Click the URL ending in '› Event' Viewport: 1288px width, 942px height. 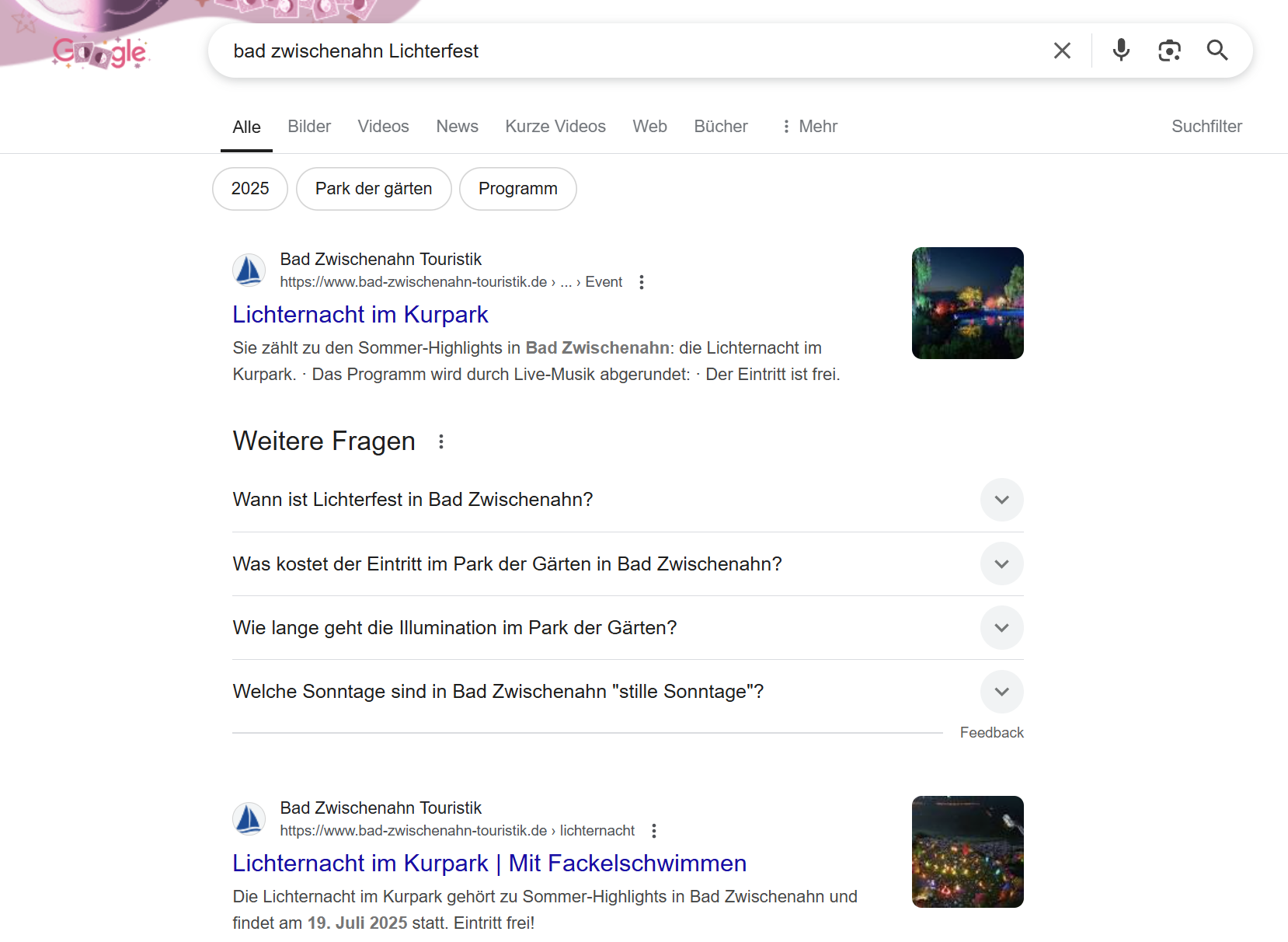click(x=451, y=282)
